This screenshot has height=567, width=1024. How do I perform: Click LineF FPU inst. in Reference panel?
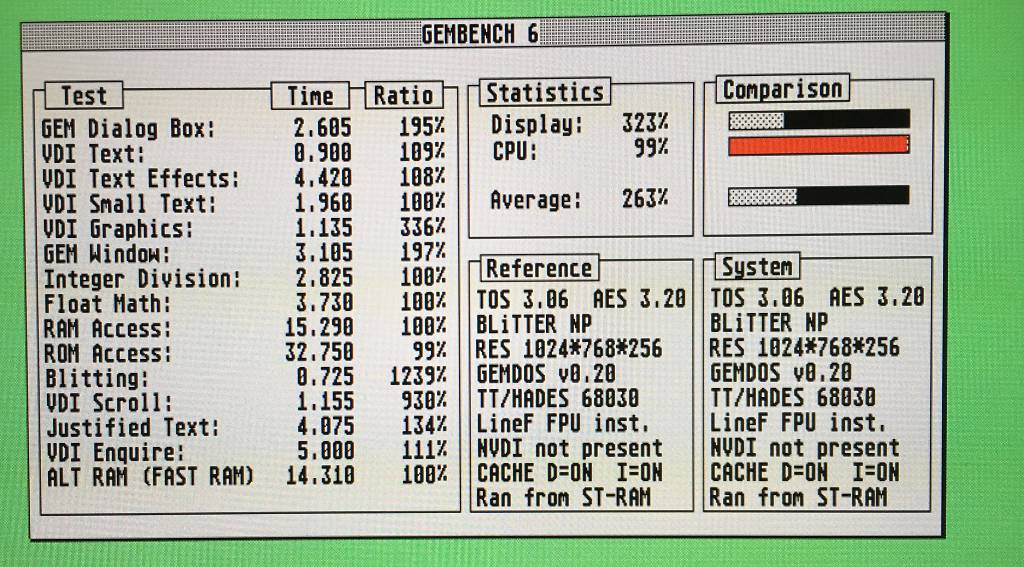[563, 423]
